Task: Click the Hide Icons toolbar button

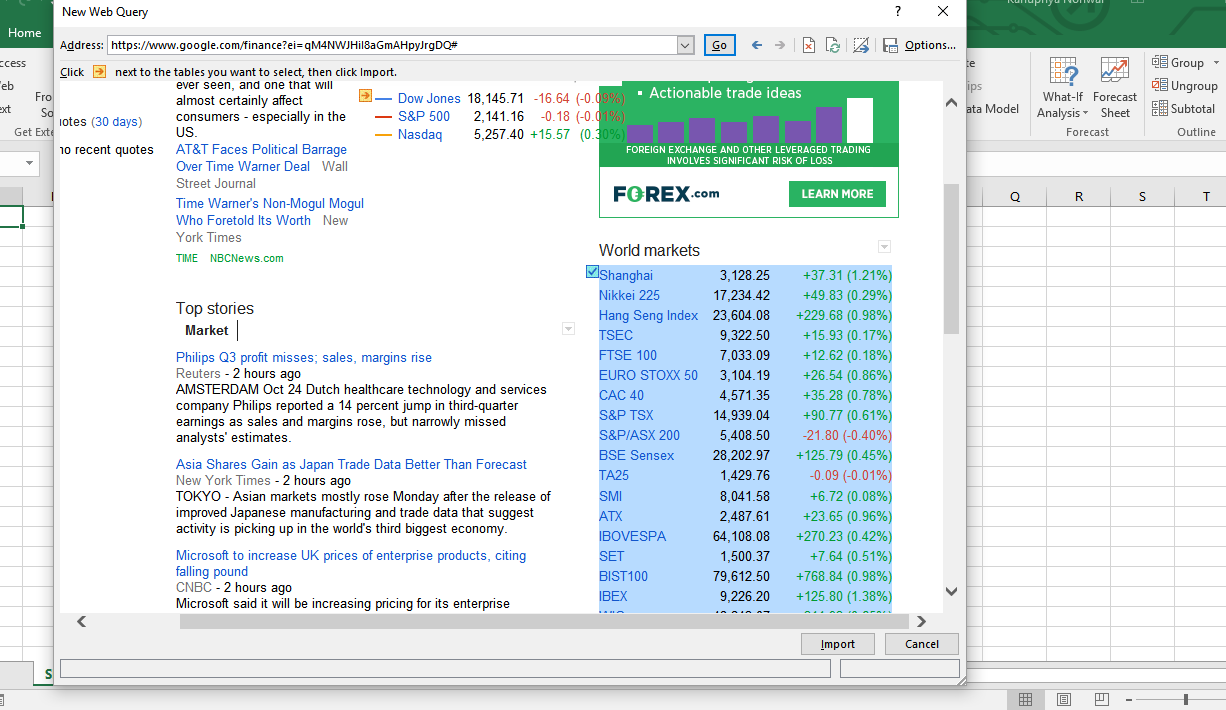Action: (860, 45)
